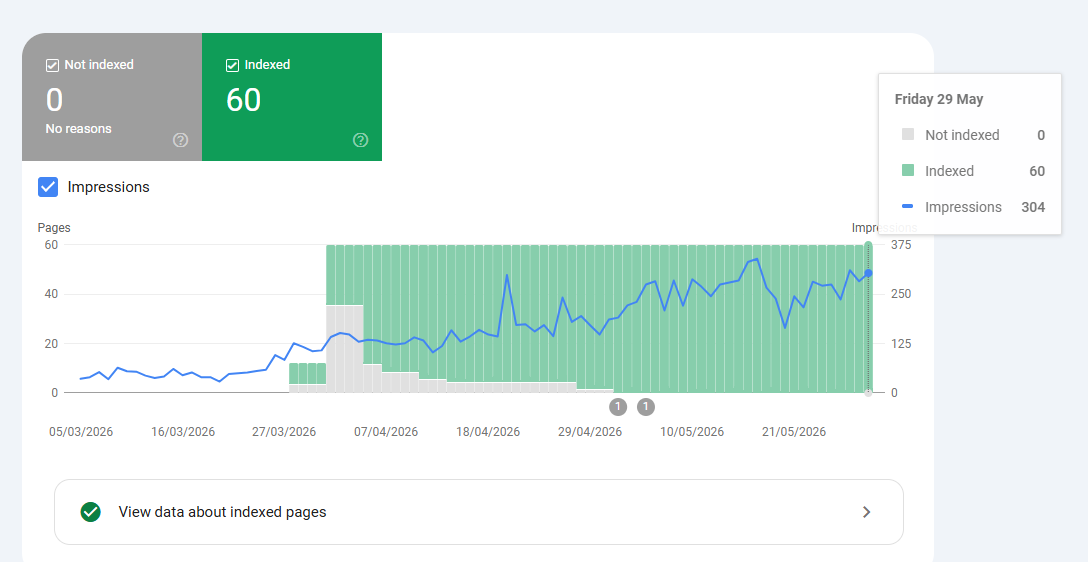Click first annotation marker below chart
The height and width of the screenshot is (562, 1088).
tap(618, 407)
